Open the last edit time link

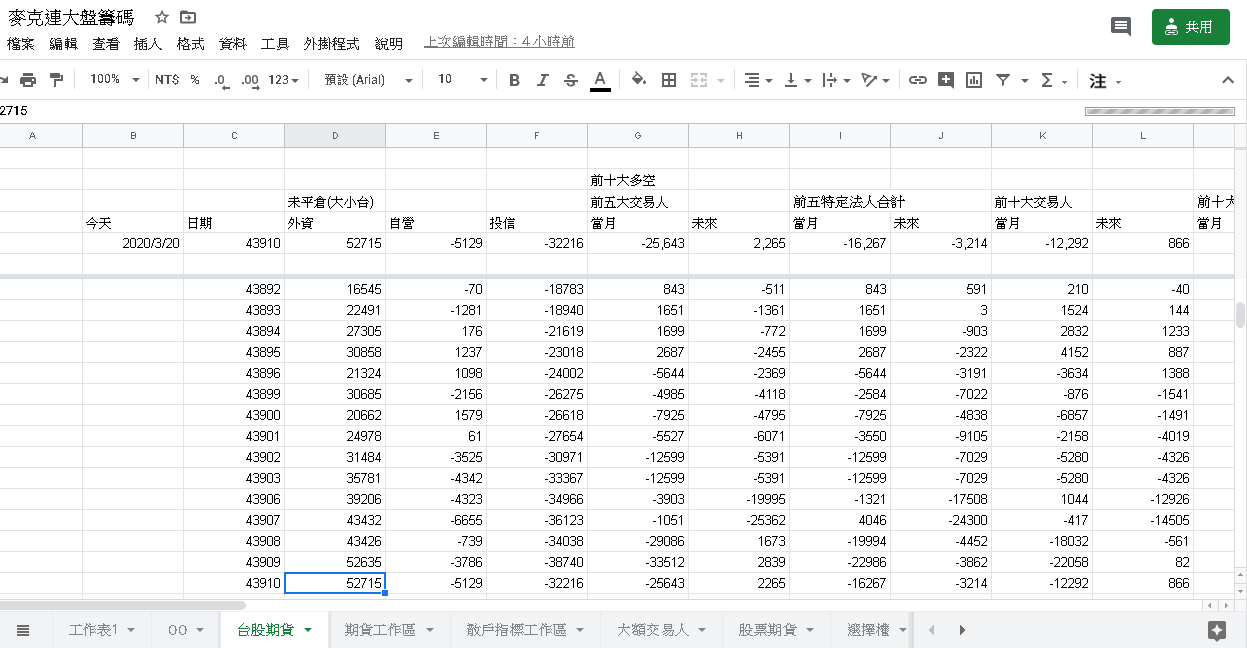(x=499, y=42)
